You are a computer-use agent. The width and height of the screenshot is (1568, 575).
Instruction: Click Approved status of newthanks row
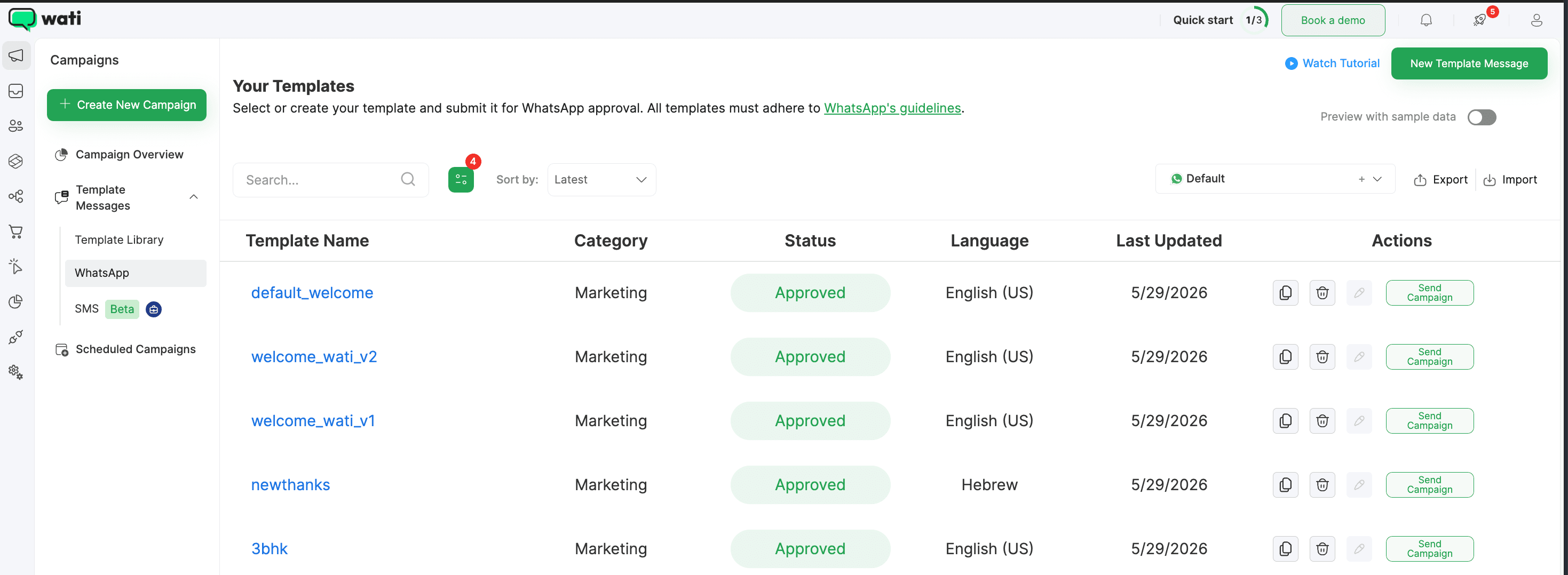pyautogui.click(x=810, y=485)
